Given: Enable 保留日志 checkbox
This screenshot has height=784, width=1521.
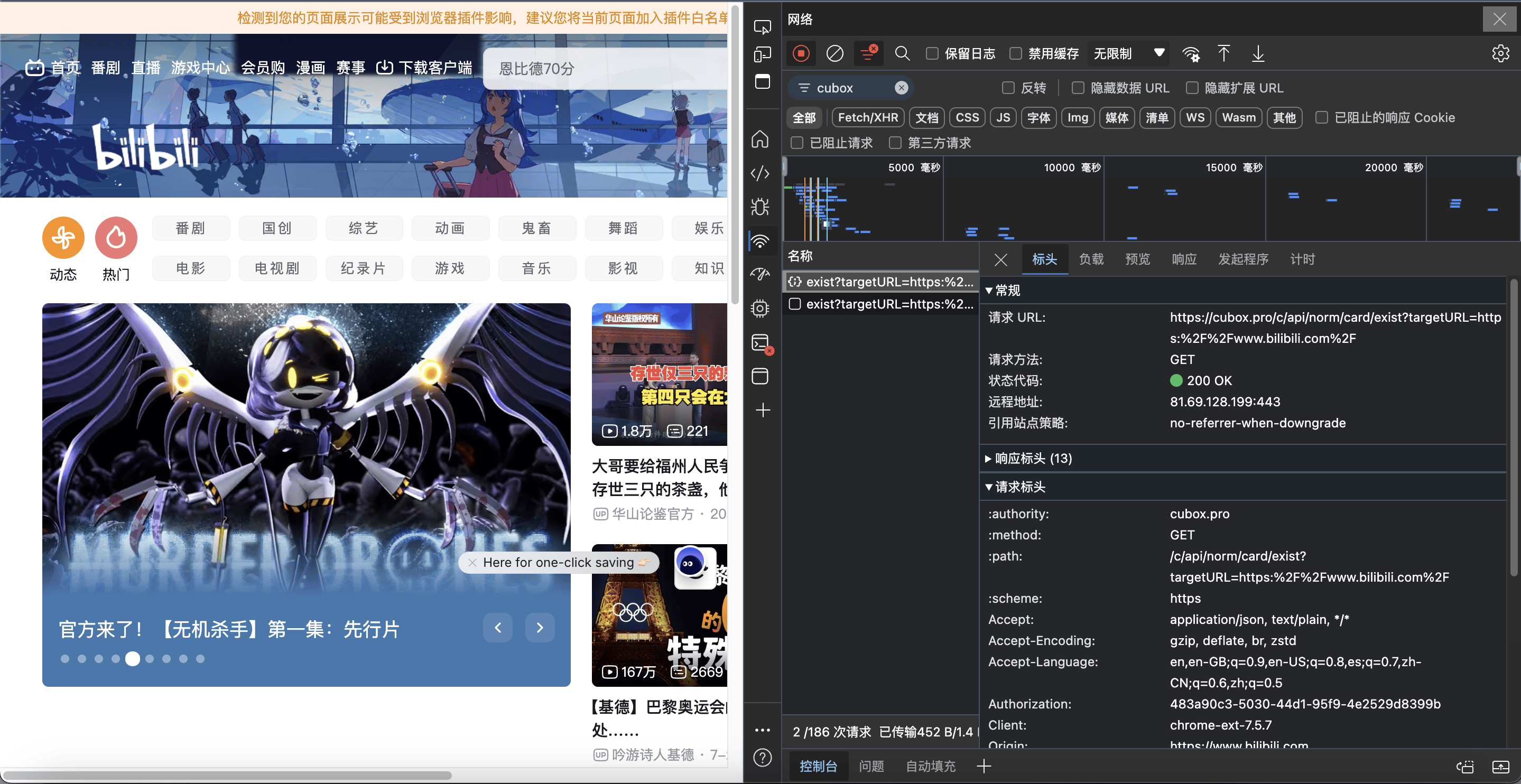Looking at the screenshot, I should [x=932, y=54].
